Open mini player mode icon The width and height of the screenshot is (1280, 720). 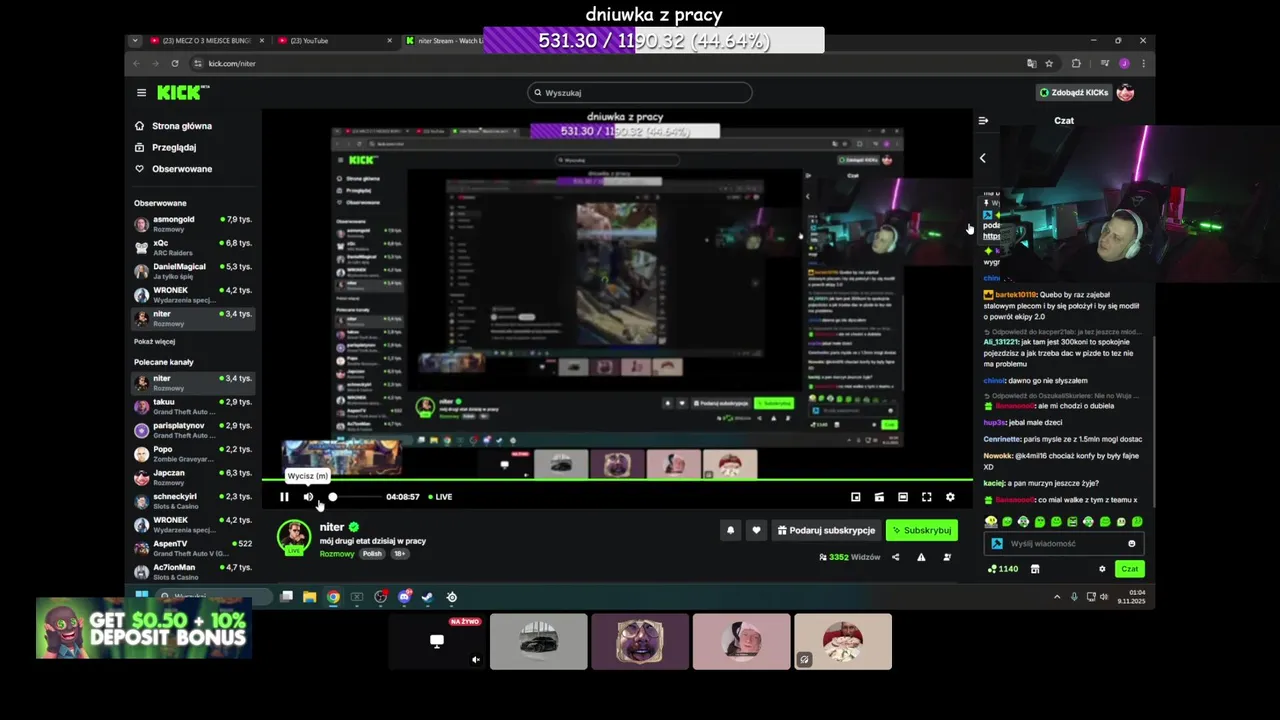coord(855,497)
